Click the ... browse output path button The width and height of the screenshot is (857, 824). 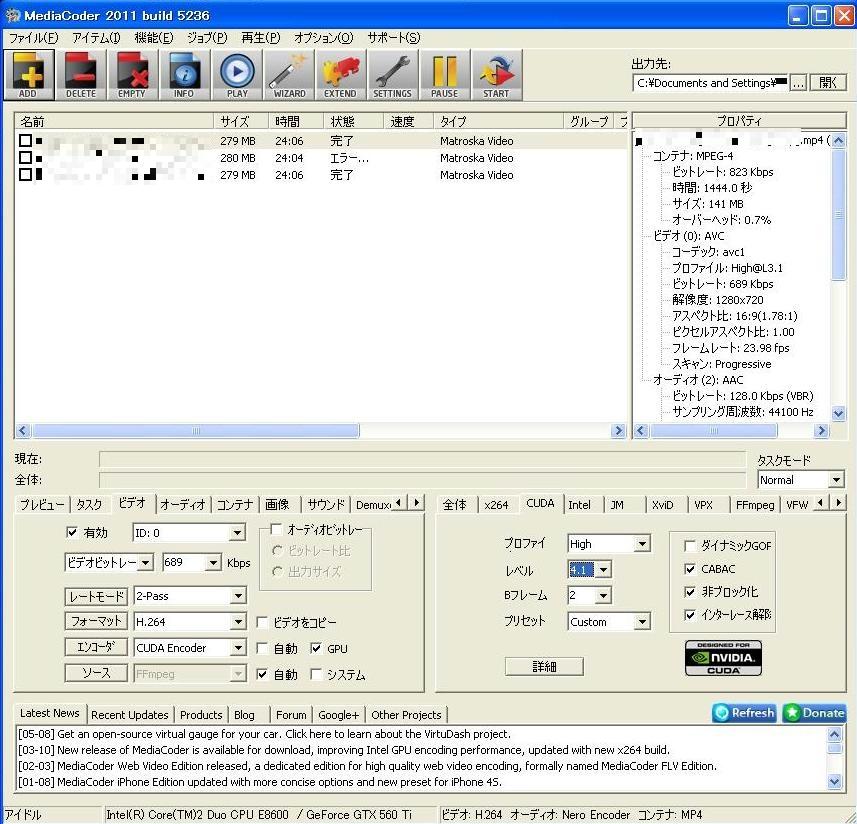(x=799, y=83)
